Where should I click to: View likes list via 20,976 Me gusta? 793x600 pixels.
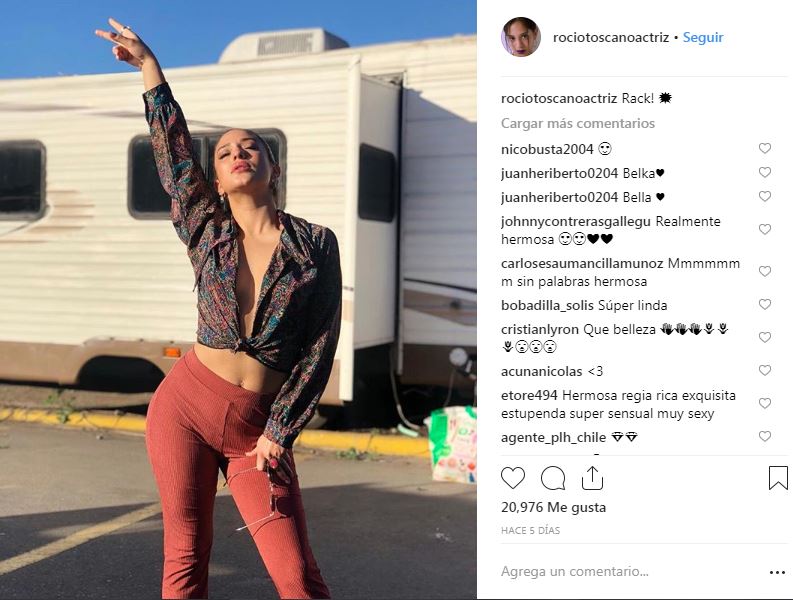click(x=553, y=507)
